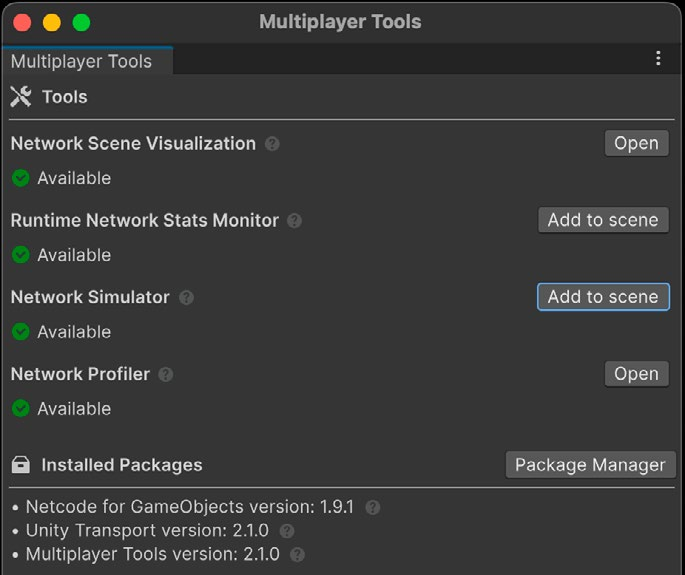Open Network Scene Visualization tool
The width and height of the screenshot is (685, 575).
click(637, 143)
